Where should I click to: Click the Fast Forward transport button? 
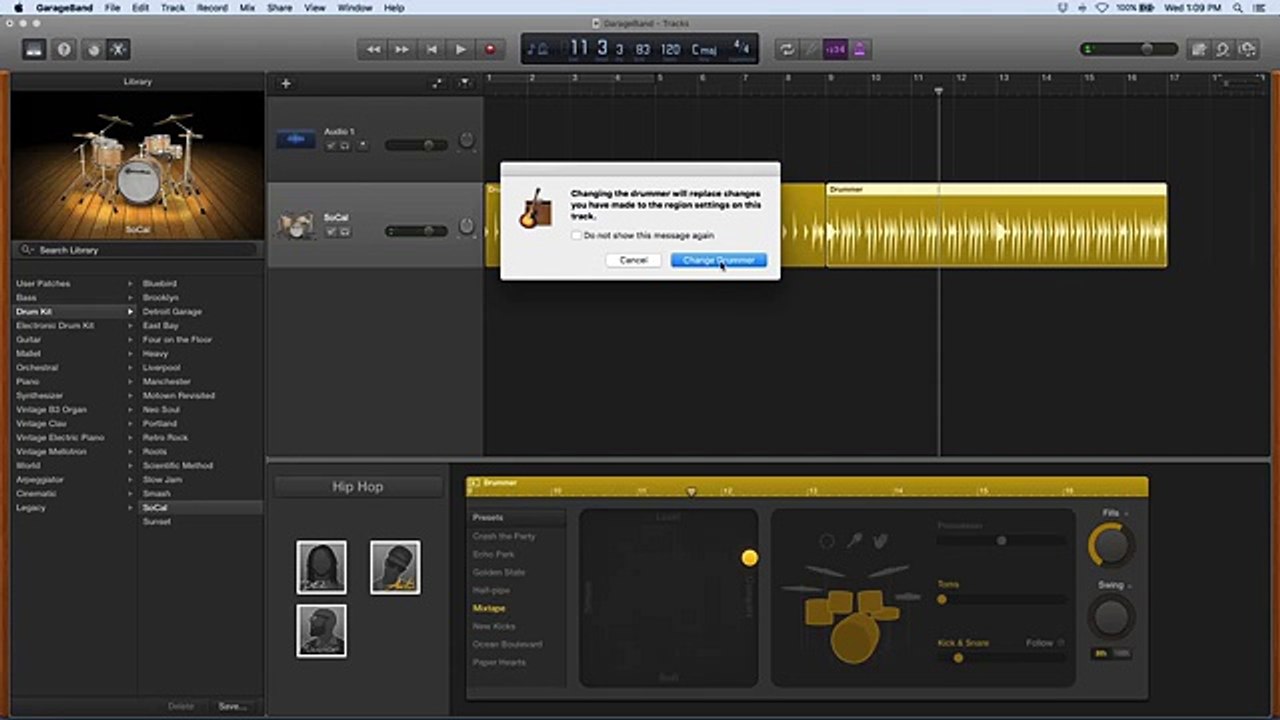pyautogui.click(x=402, y=49)
